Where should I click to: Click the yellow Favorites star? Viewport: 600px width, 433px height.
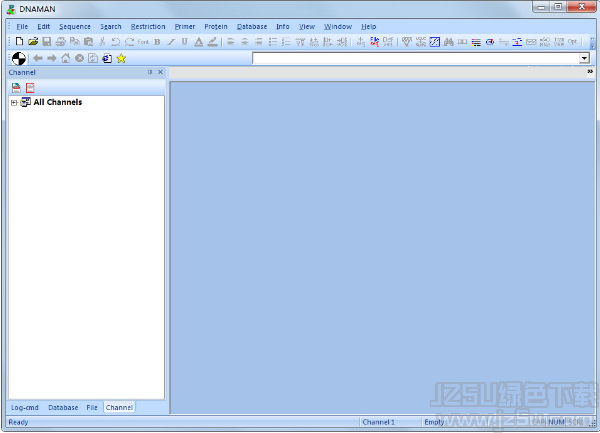pos(121,58)
